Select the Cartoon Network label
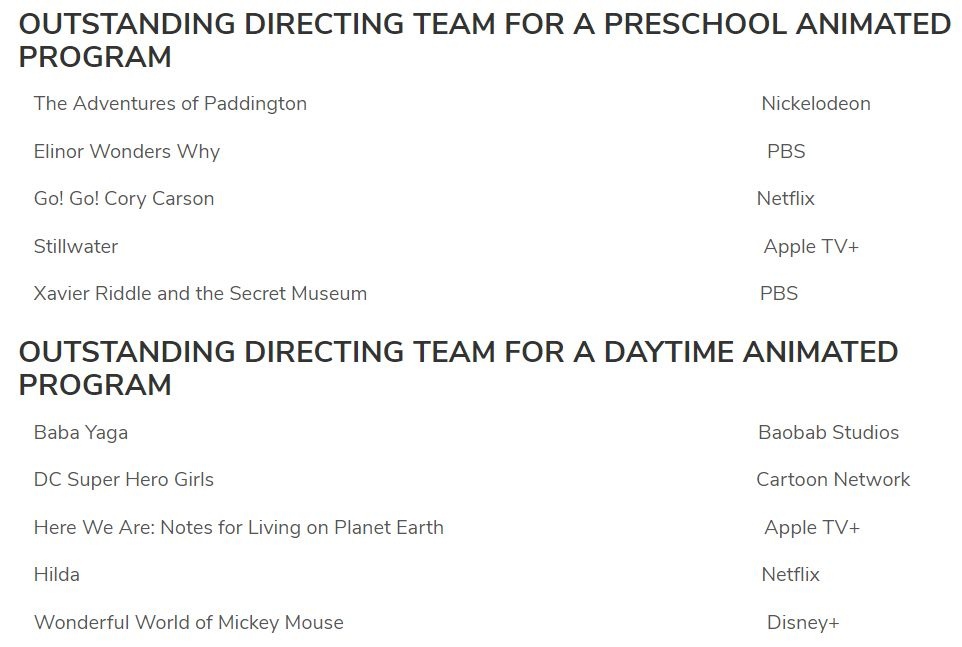The height and width of the screenshot is (647, 962). pos(833,480)
